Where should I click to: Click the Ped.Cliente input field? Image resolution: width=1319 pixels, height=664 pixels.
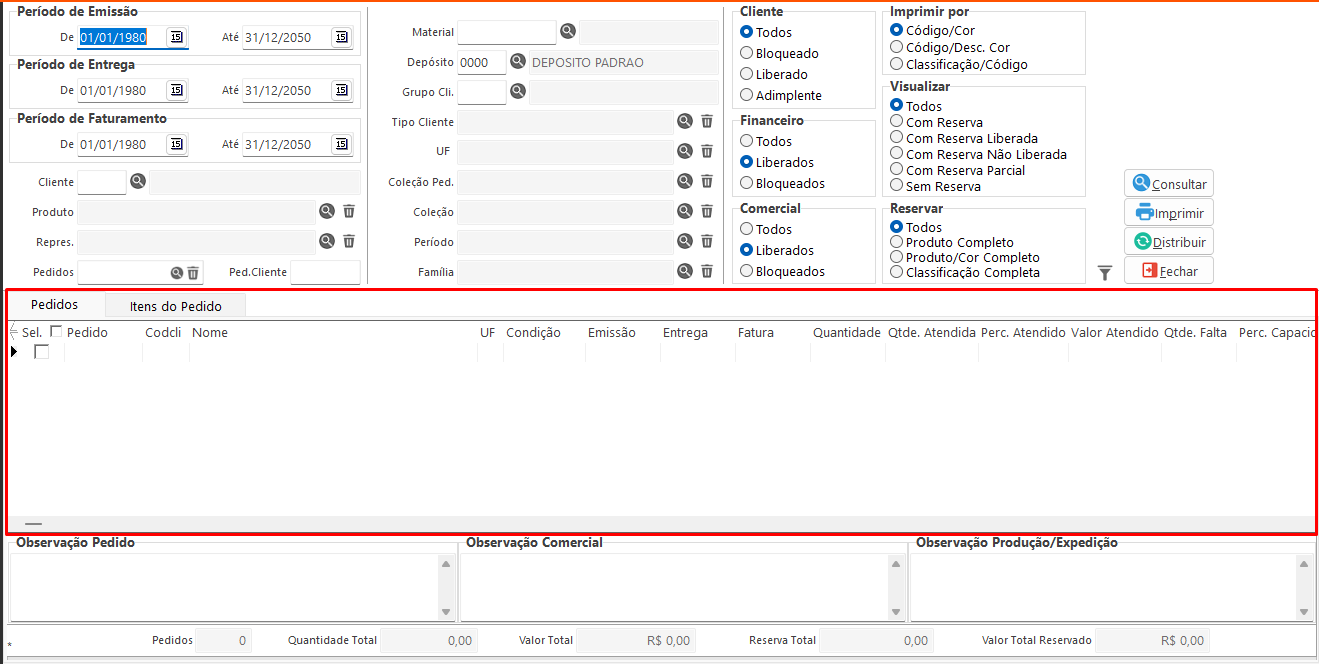324,272
